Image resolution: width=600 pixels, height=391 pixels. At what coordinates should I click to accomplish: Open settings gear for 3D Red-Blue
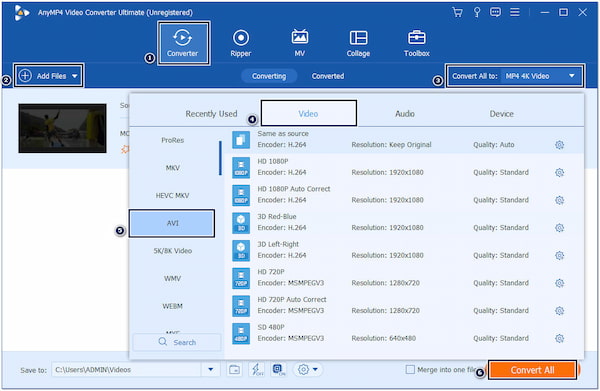(559, 228)
